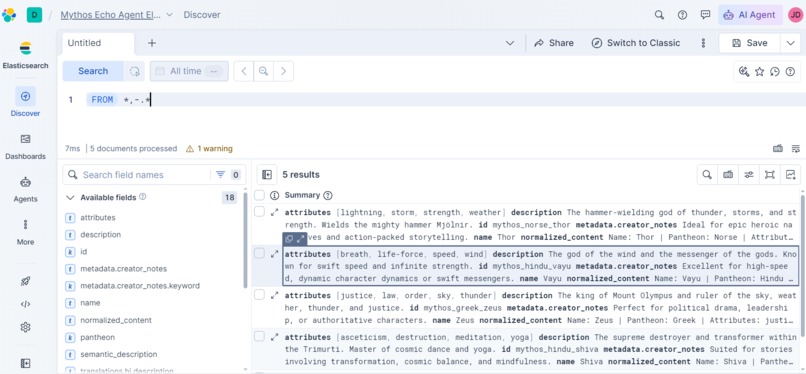View the 1 warning message
This screenshot has width=806, height=374.
pos(209,148)
